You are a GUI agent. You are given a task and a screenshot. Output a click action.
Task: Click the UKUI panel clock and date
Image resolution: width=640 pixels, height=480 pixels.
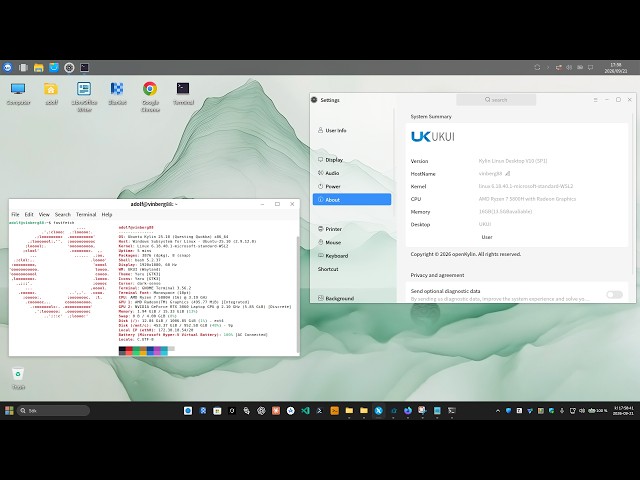point(616,68)
